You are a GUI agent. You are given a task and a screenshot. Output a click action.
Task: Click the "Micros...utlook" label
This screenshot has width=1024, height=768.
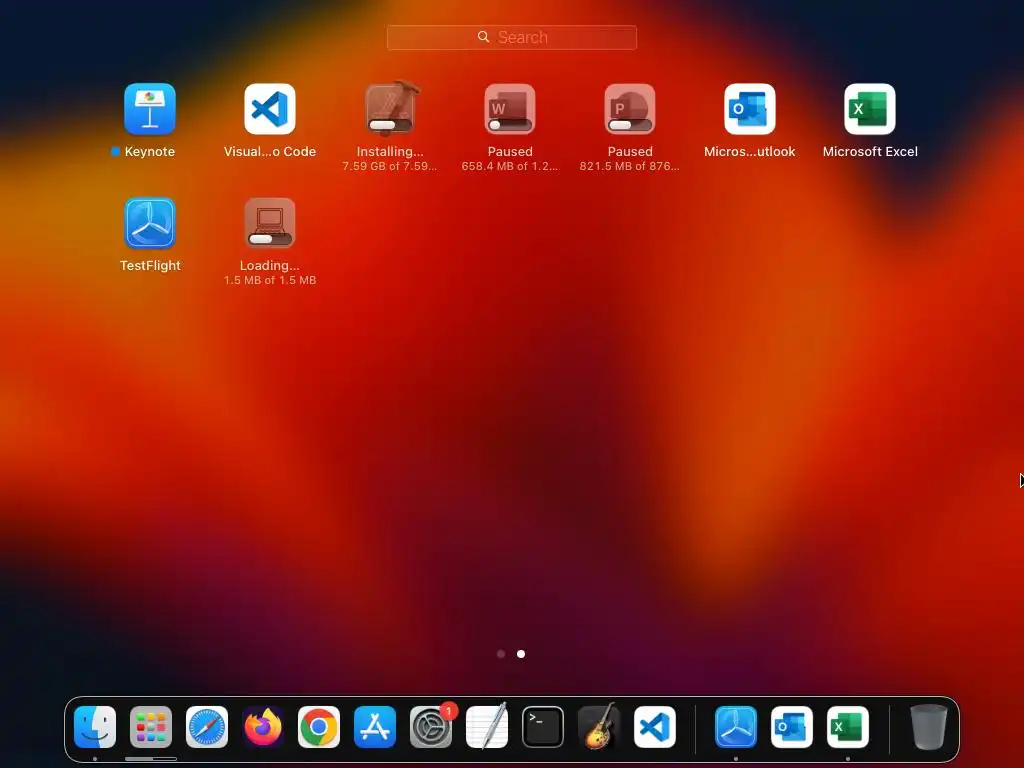coord(750,152)
